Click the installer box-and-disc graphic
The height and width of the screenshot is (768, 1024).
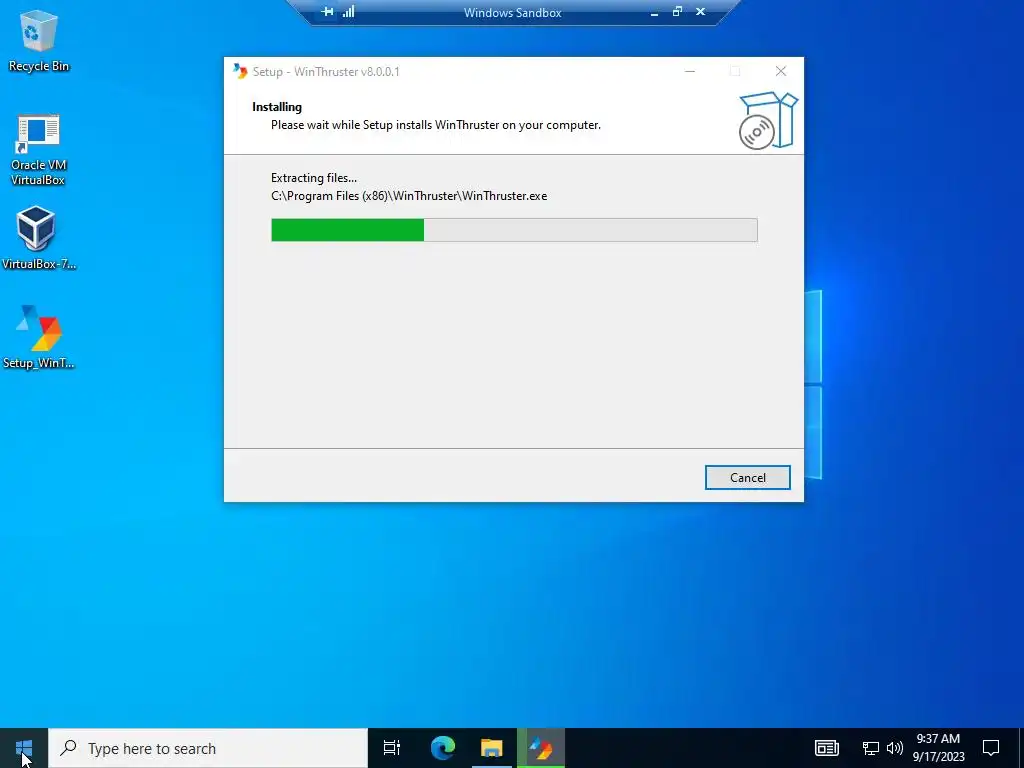click(768, 120)
